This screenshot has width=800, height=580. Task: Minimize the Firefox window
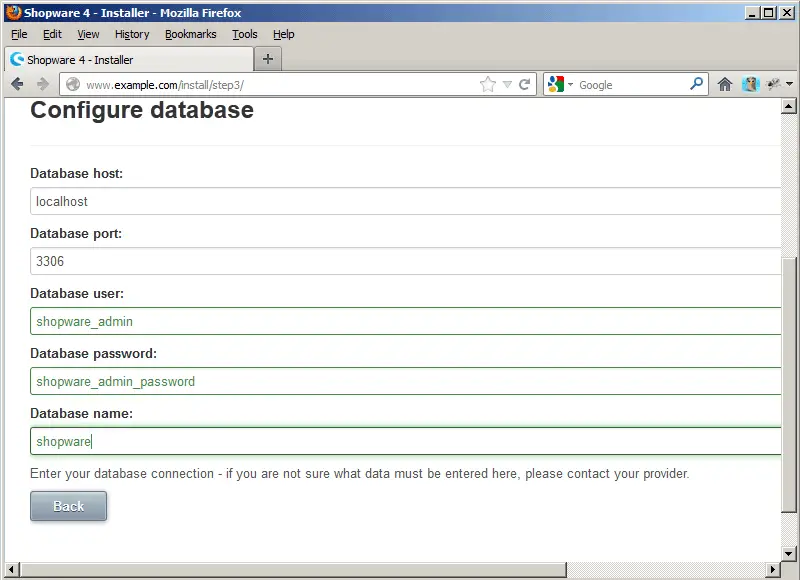(751, 13)
